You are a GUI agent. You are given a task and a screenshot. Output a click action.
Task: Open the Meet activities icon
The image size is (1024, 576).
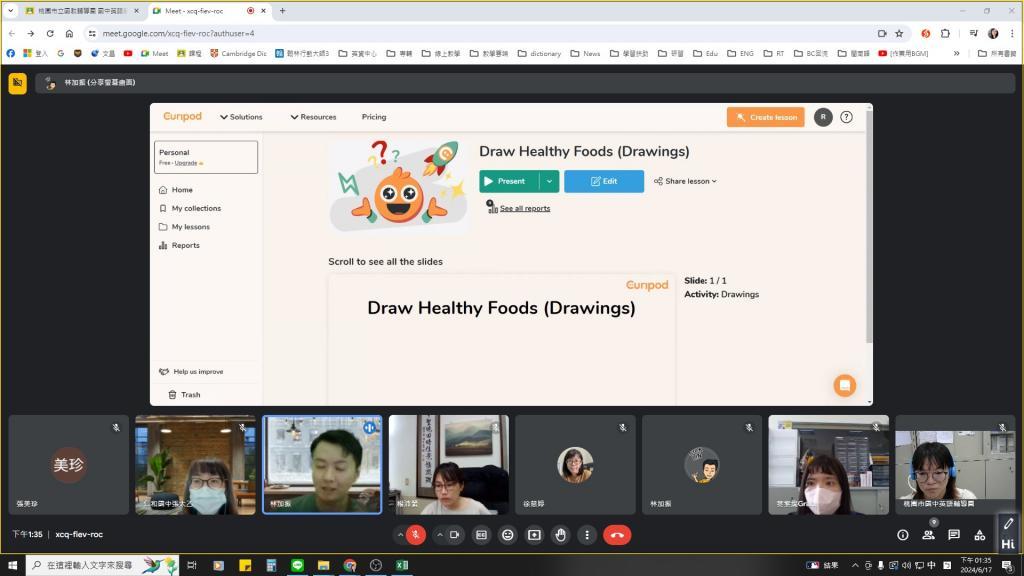coord(980,535)
